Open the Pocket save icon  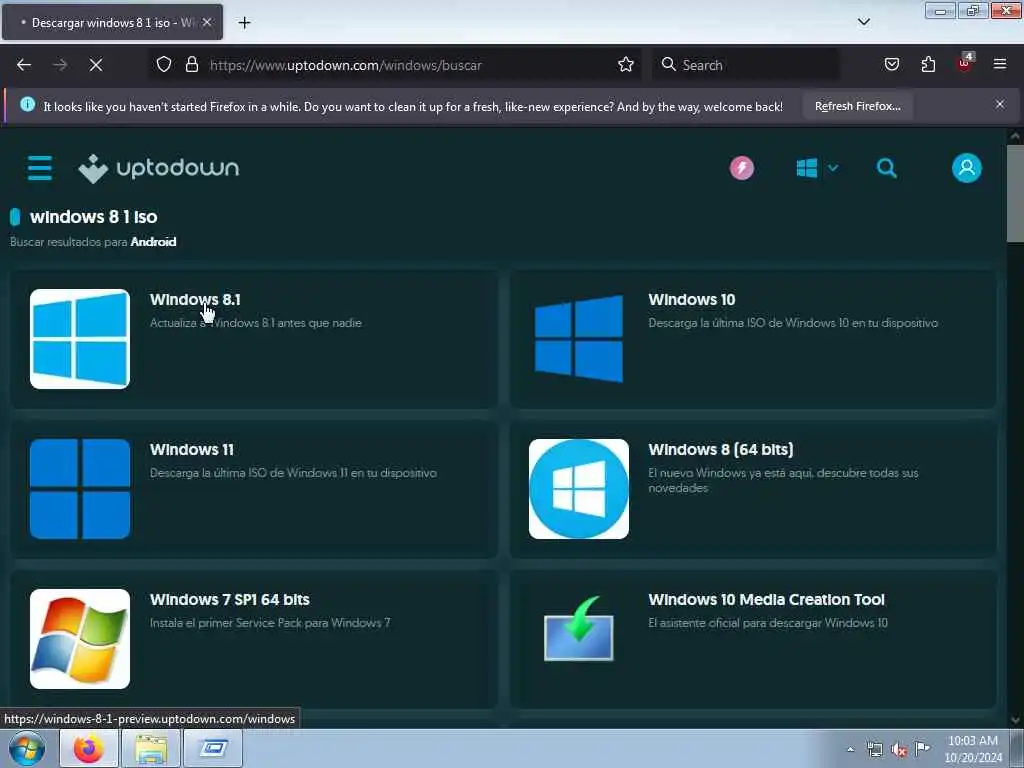point(891,64)
